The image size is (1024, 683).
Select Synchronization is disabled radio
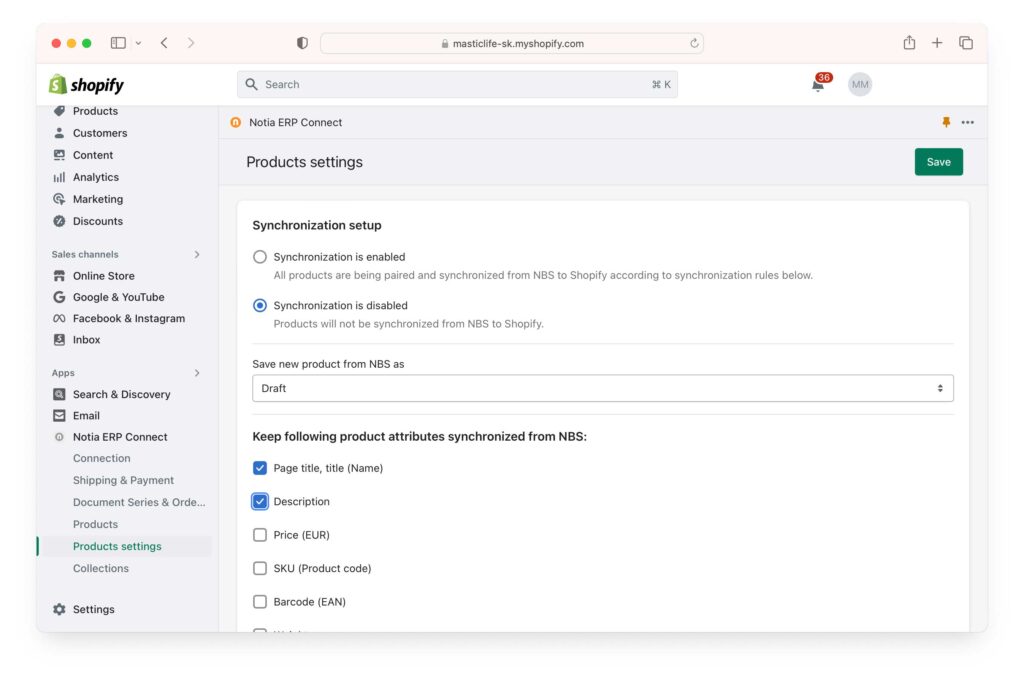(260, 305)
